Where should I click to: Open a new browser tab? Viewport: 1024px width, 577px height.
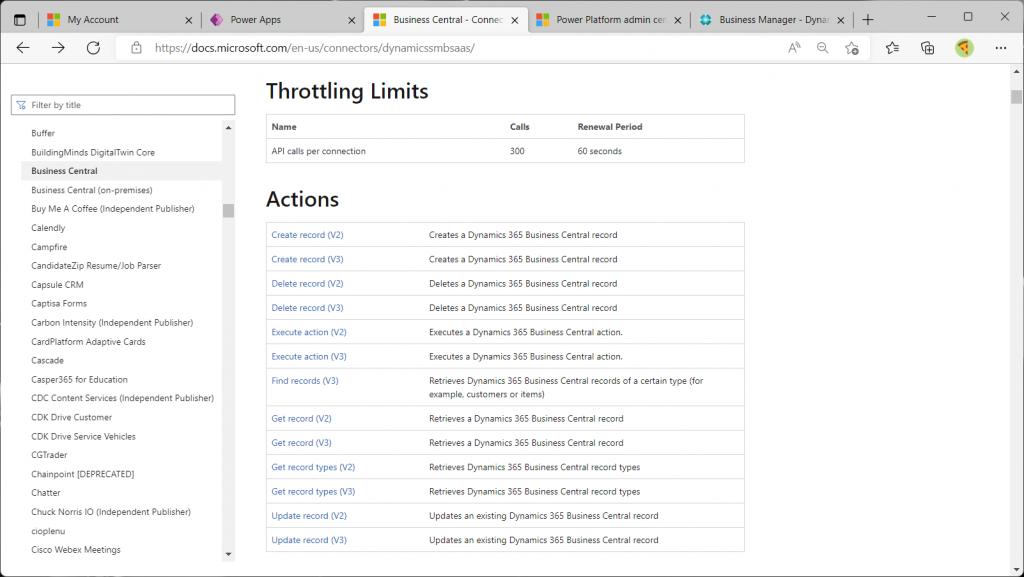[867, 20]
